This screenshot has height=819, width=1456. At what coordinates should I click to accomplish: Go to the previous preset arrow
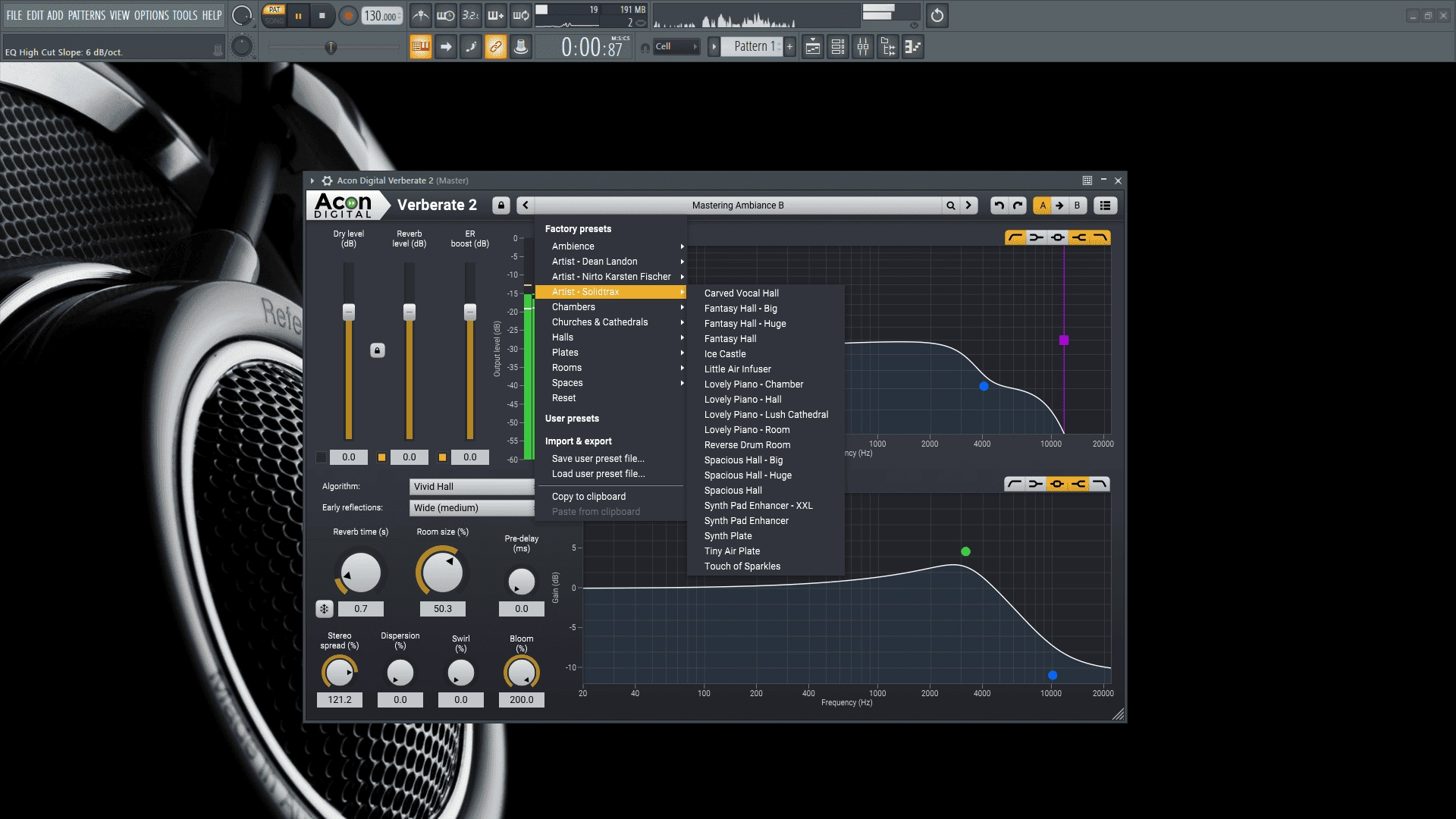pos(526,206)
